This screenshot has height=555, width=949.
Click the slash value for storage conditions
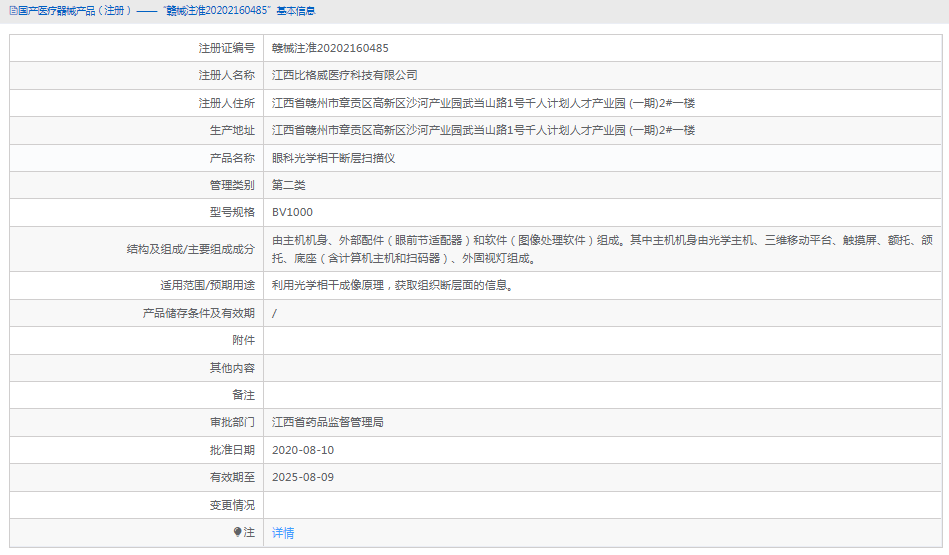coord(274,313)
